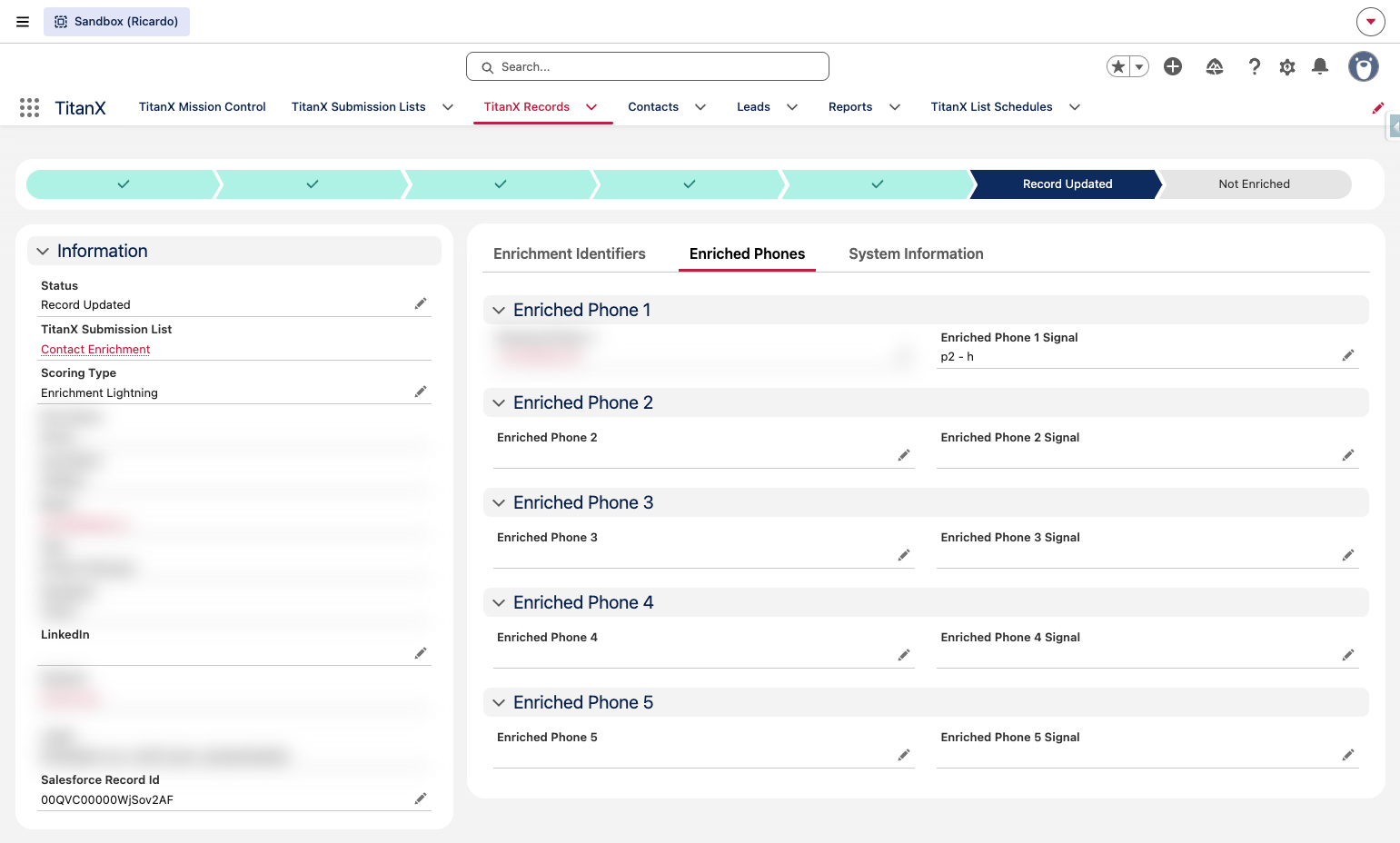The height and width of the screenshot is (843, 1400).
Task: Open the global actions plus icon
Action: 1173,66
